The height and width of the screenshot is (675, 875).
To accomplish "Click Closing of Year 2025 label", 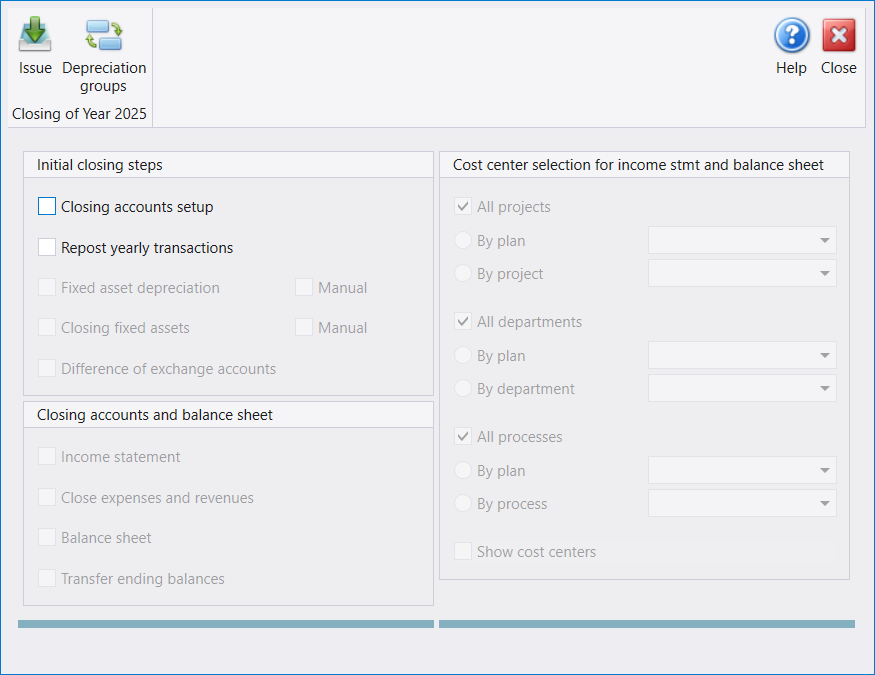I will click(x=79, y=114).
